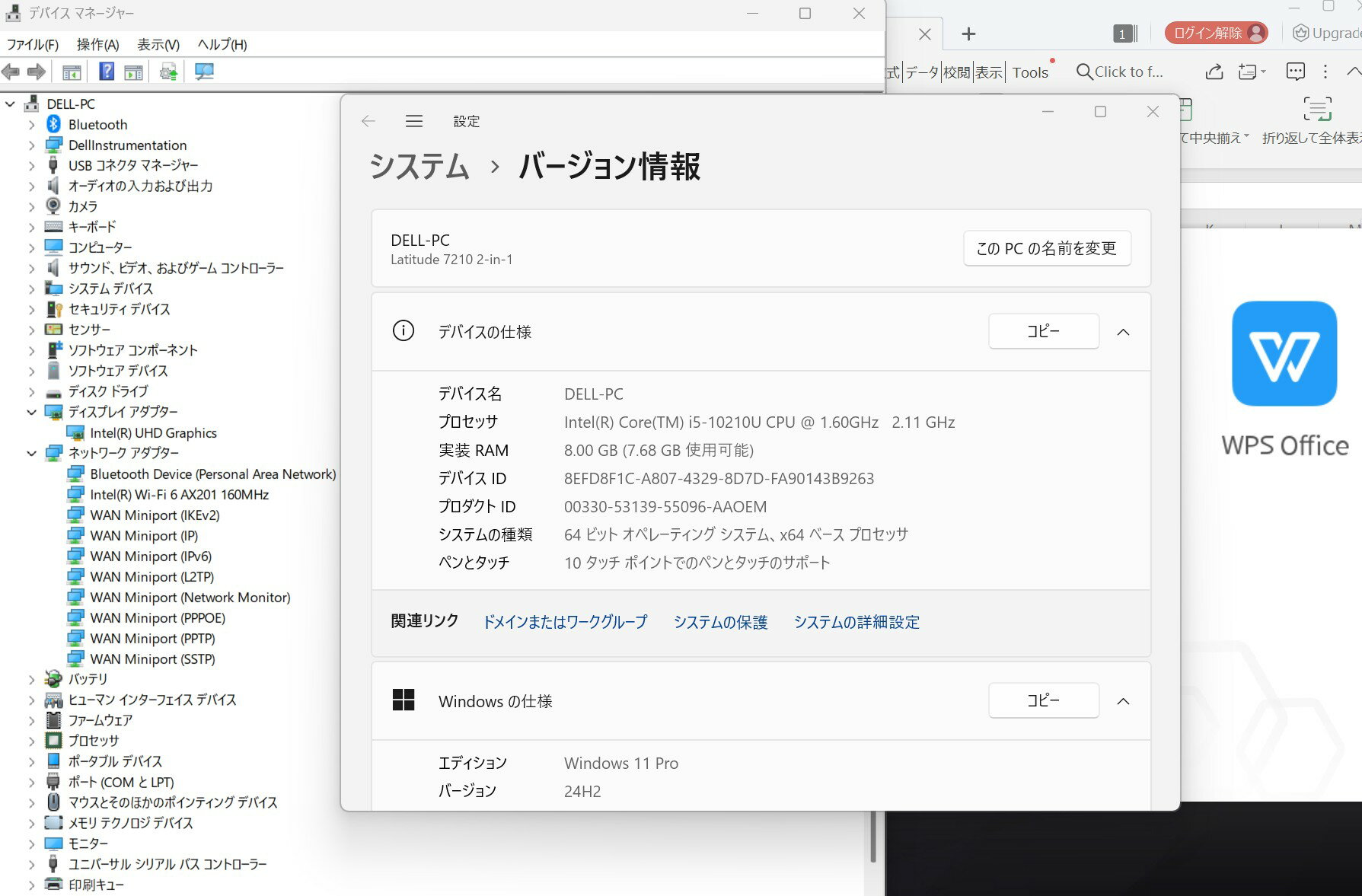Switch to the WPS Tools tab
Viewport: 1362px width, 896px height.
click(1030, 72)
